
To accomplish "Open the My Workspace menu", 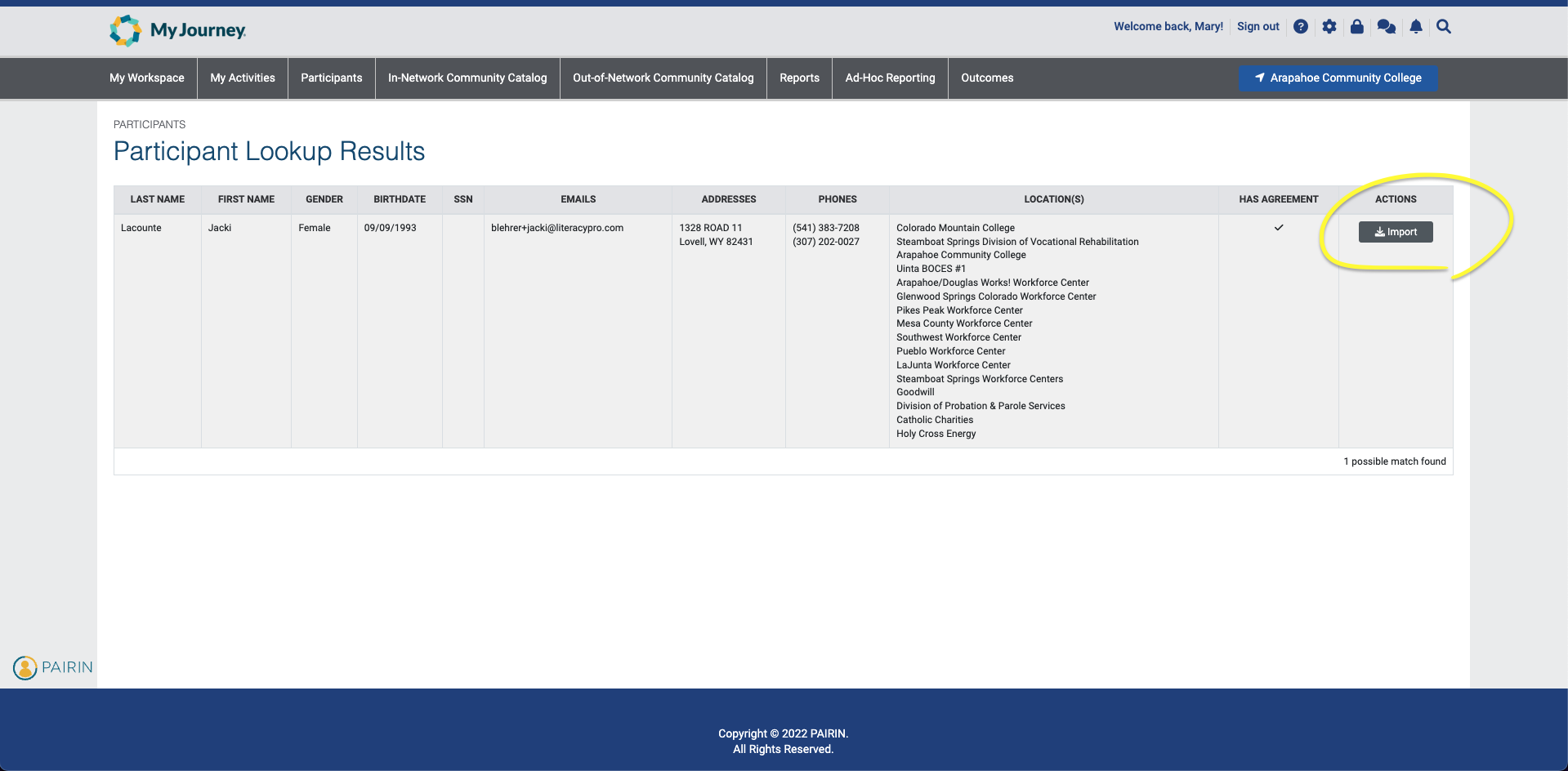I will [147, 78].
